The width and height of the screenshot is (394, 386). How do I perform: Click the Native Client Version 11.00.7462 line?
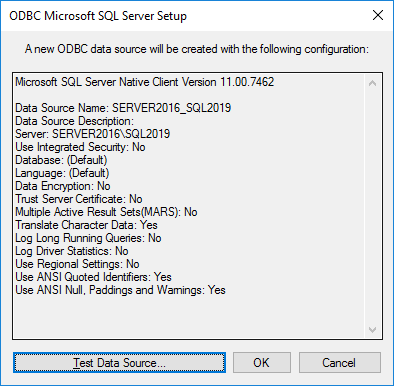[x=145, y=82]
